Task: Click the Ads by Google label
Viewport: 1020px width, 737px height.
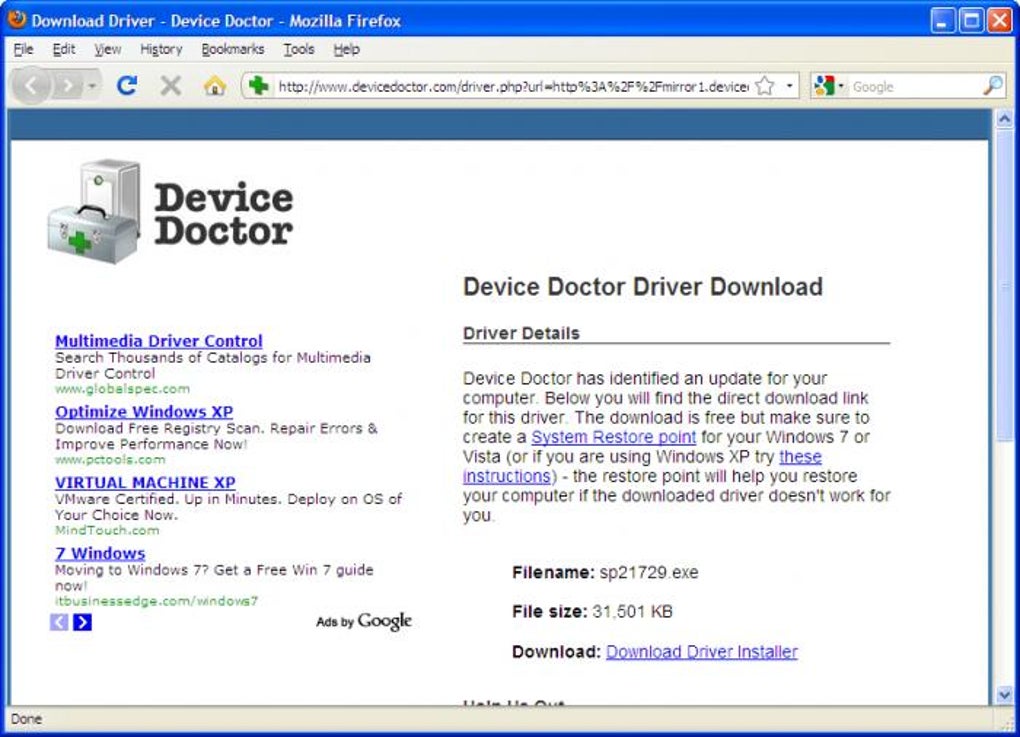Action: pos(364,621)
